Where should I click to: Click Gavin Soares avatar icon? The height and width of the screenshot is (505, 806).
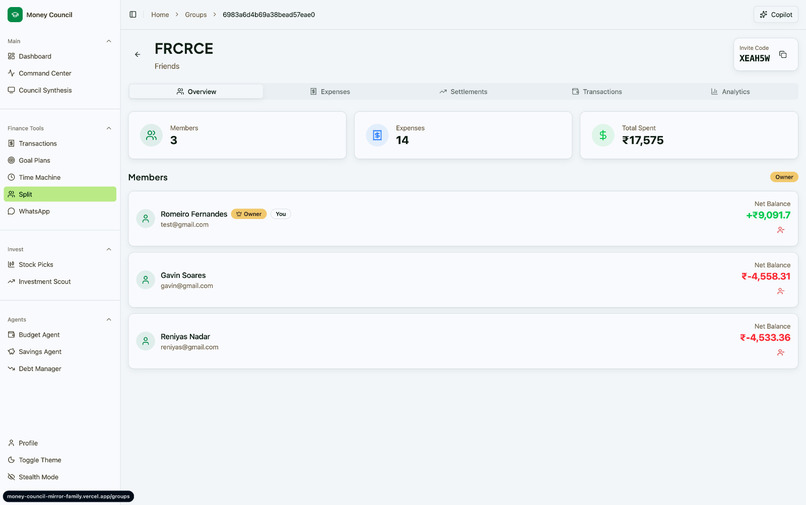[145, 280]
